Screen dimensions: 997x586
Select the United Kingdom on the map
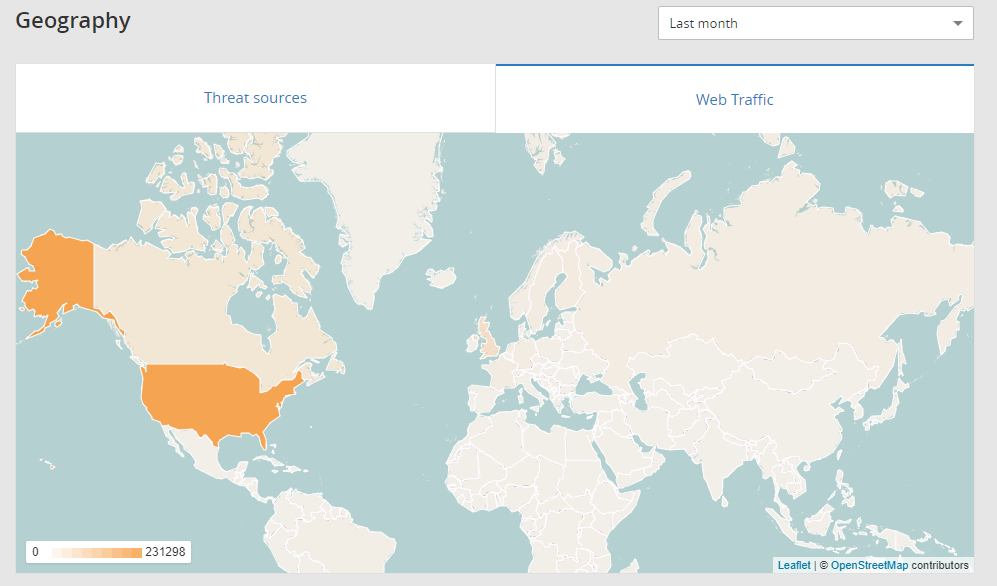point(488,339)
